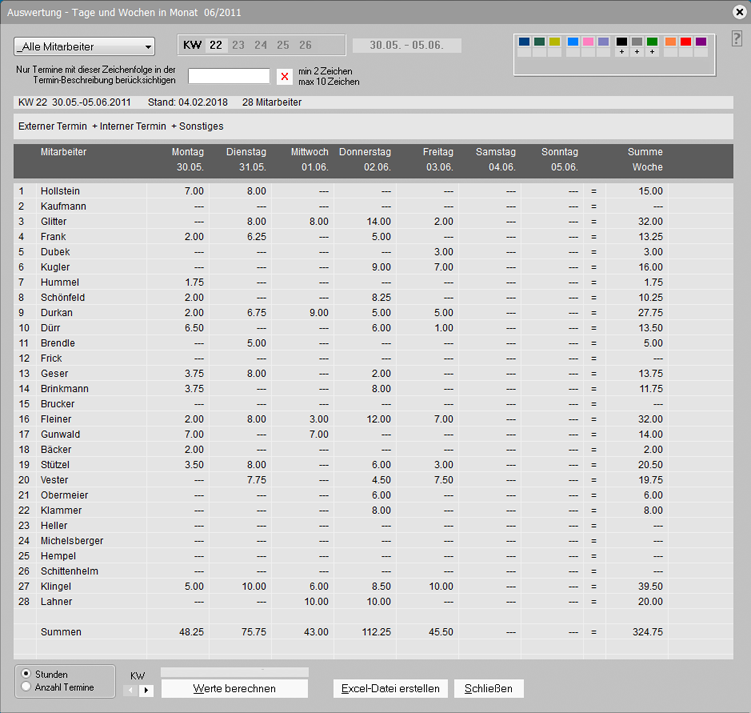Click the Summen row label
The image size is (751, 713).
[x=61, y=632]
